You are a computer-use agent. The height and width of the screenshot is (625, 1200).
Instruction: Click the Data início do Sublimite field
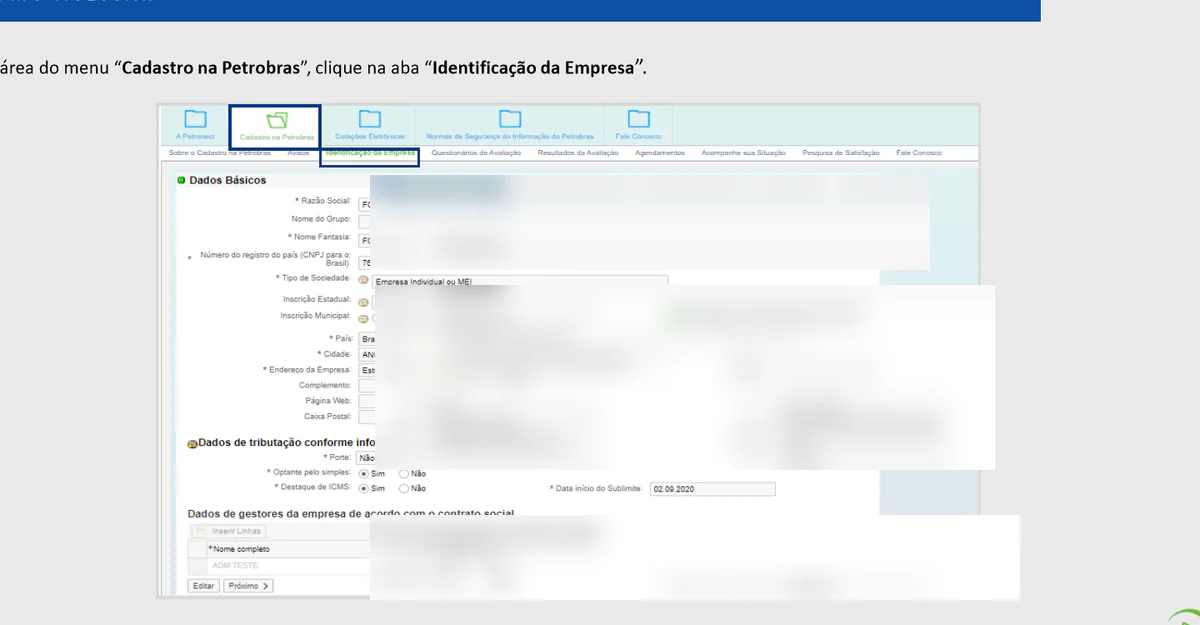pos(712,489)
